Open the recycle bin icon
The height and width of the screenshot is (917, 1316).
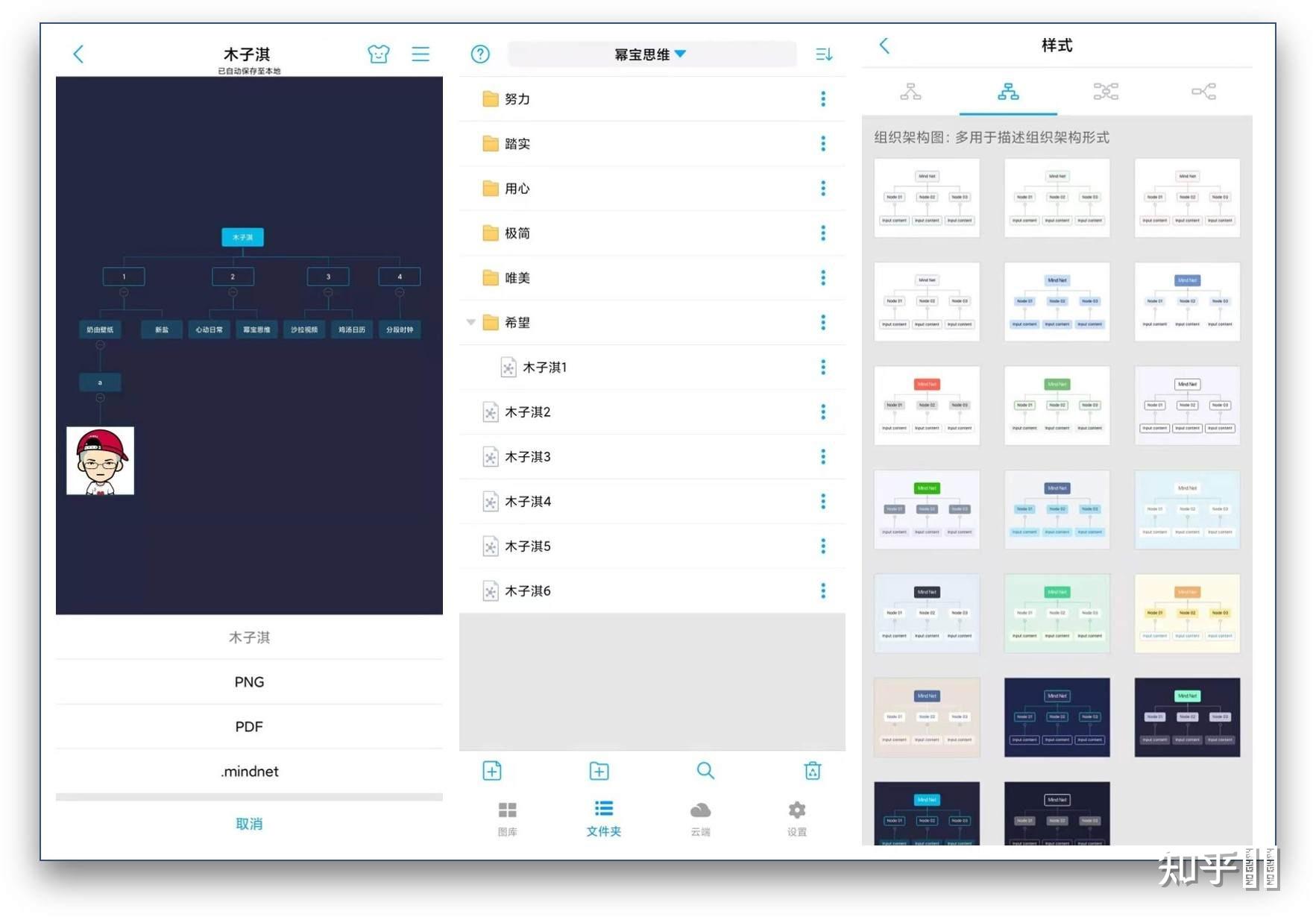(813, 771)
